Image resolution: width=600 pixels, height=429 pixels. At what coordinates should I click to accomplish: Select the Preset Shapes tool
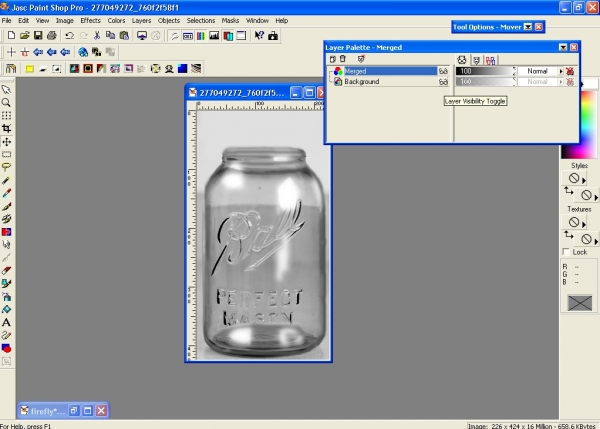coord(6,348)
